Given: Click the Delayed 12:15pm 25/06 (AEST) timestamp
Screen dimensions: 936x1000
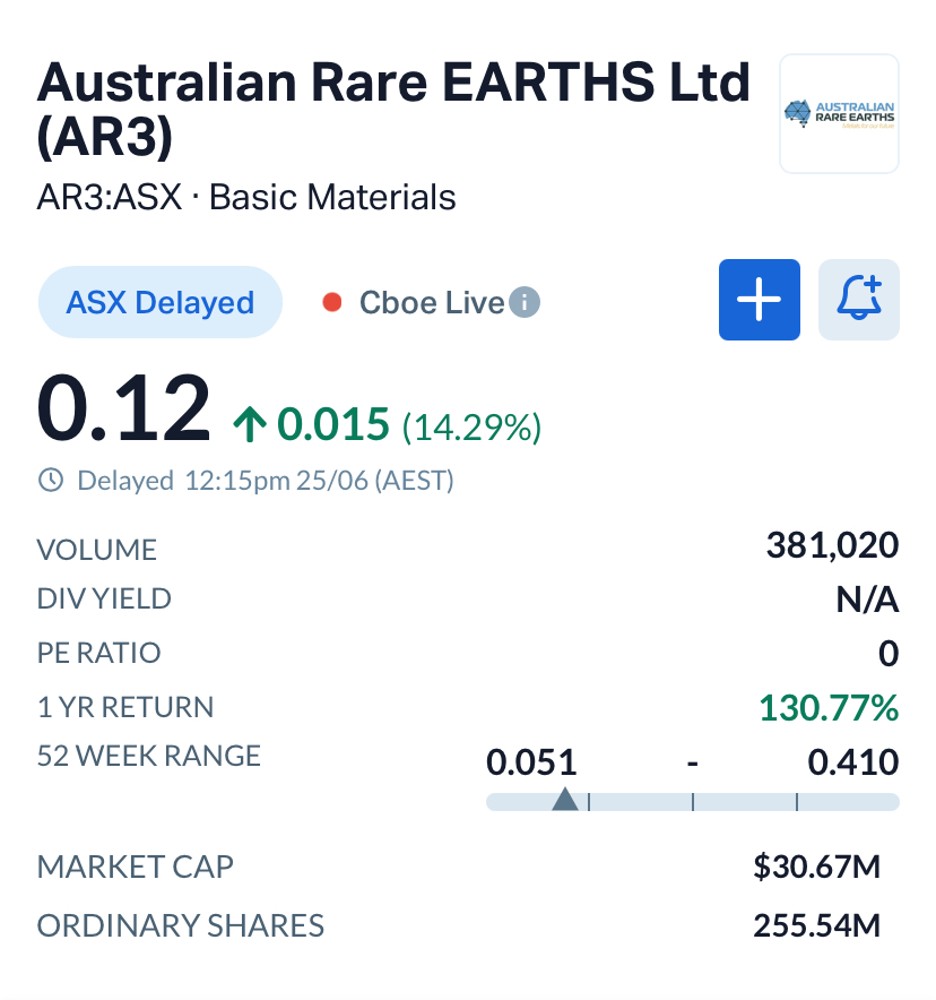Looking at the screenshot, I should coord(265,480).
